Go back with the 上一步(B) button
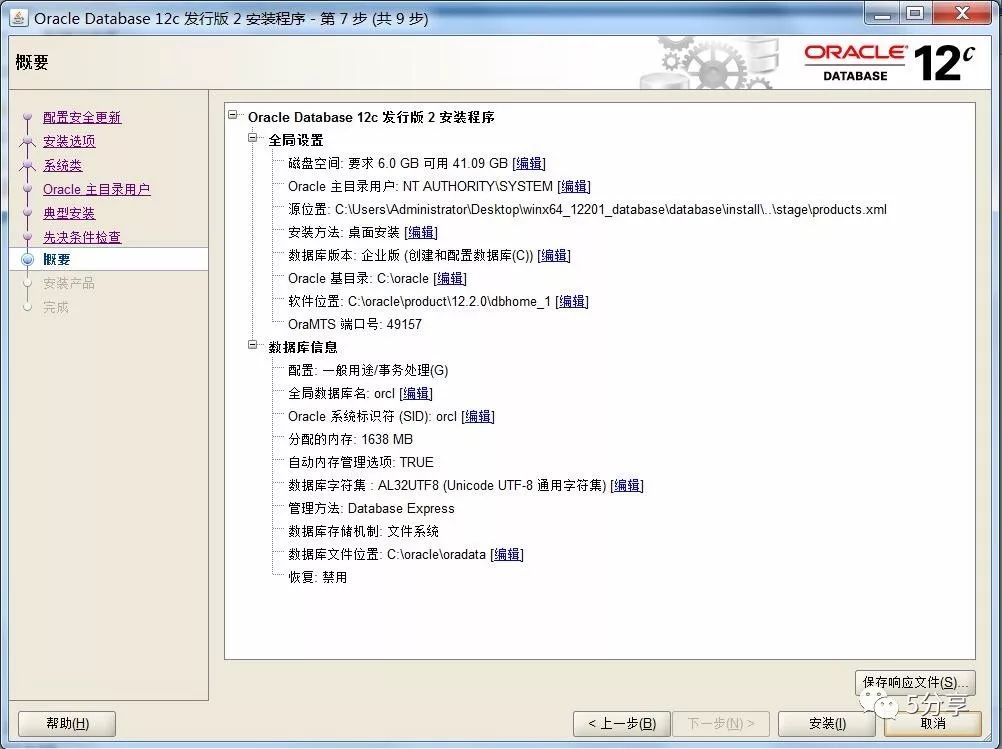 click(x=622, y=723)
